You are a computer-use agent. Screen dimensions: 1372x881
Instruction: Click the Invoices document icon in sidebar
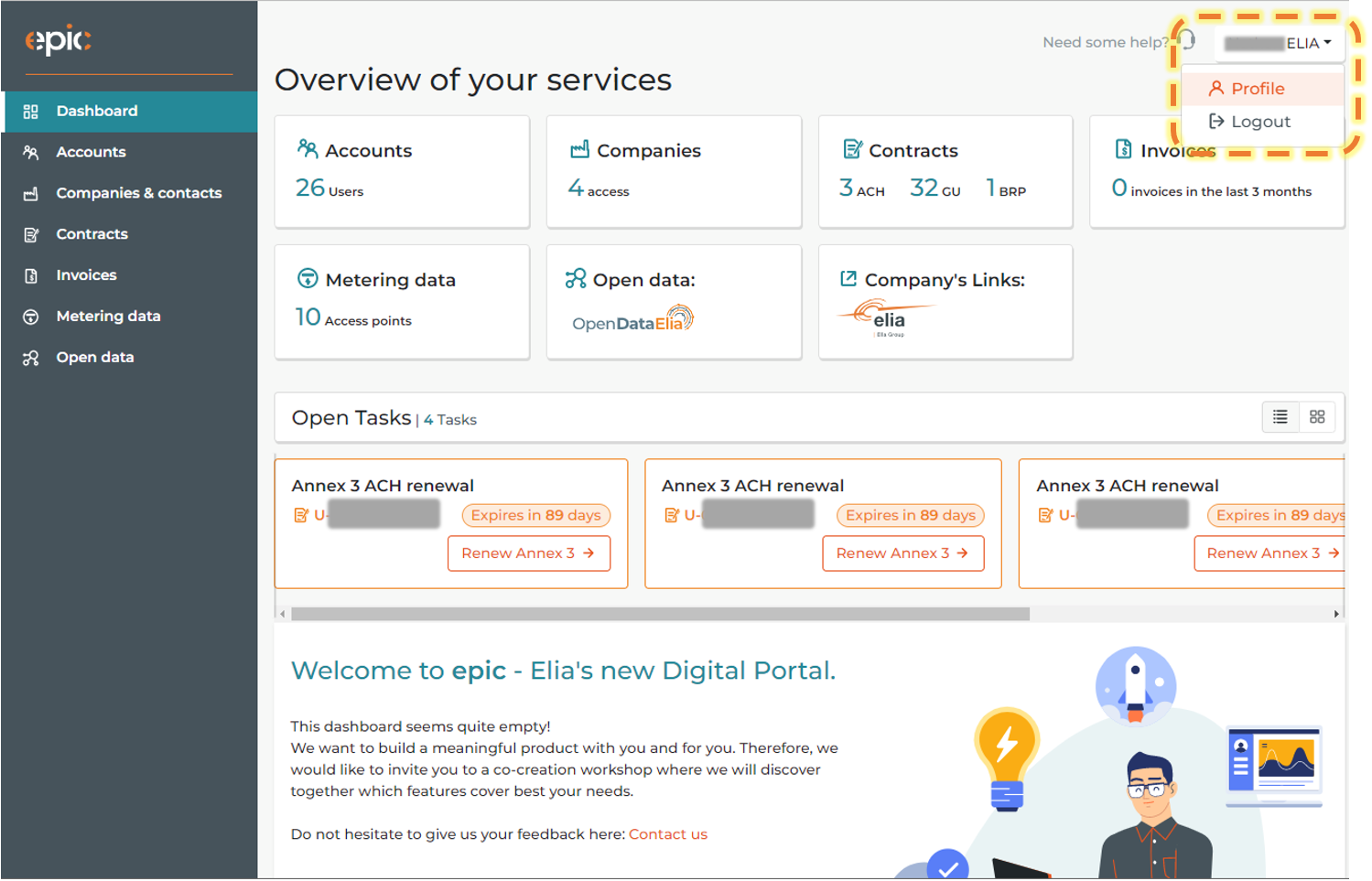[x=31, y=275]
